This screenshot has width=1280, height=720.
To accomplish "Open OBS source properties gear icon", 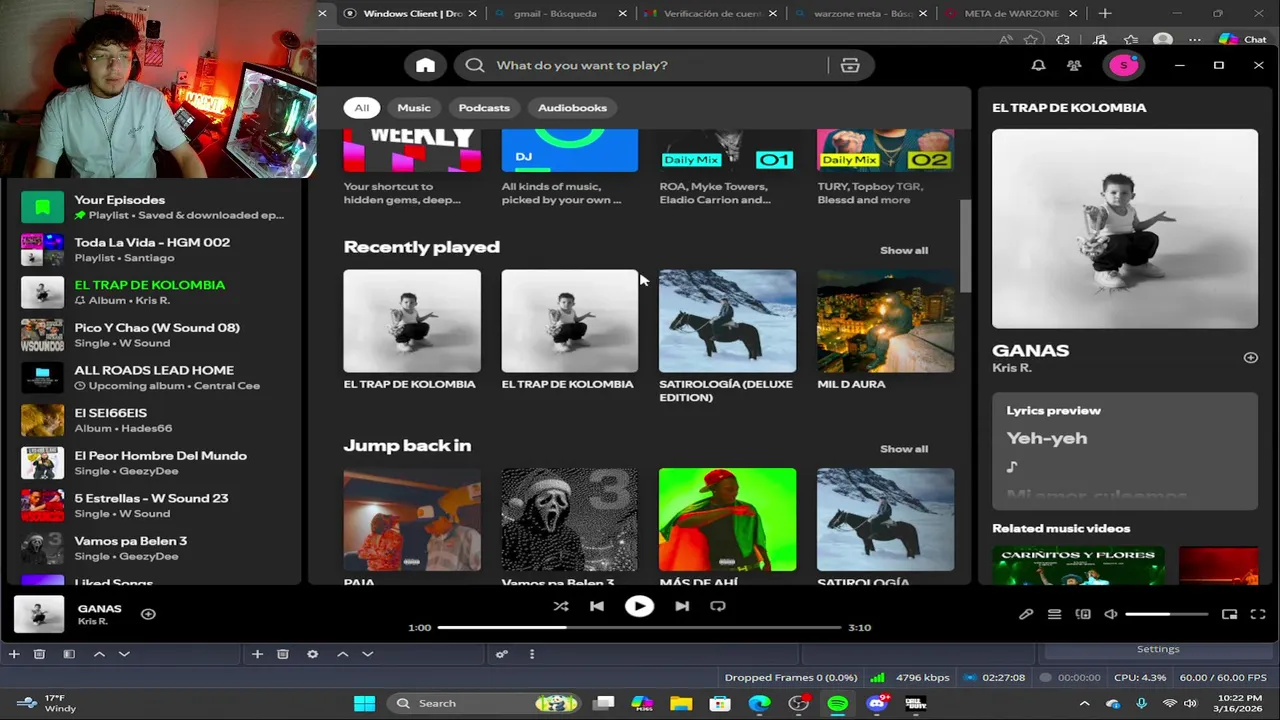I will click(312, 654).
